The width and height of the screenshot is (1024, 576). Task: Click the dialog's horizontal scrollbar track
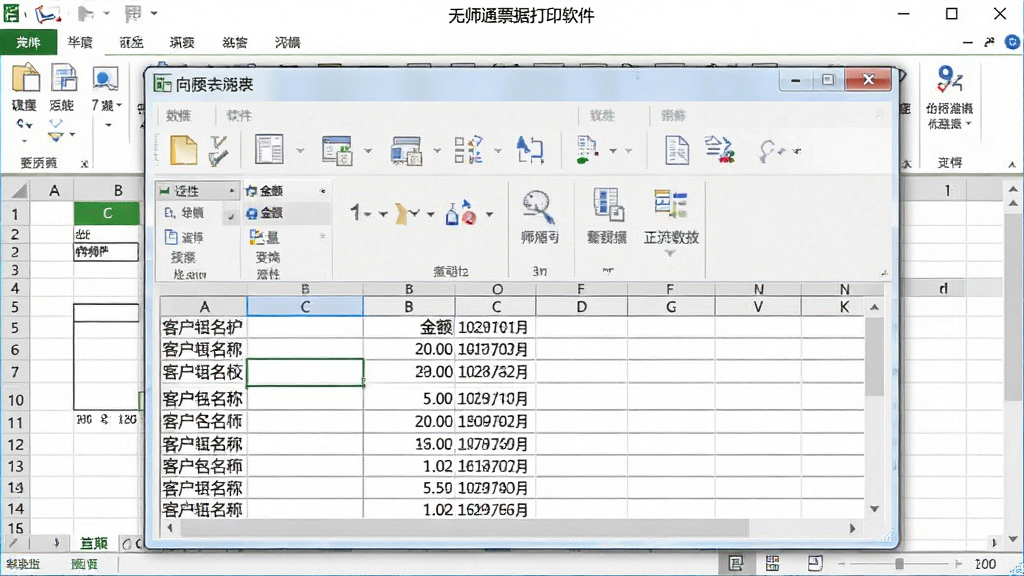pos(511,528)
